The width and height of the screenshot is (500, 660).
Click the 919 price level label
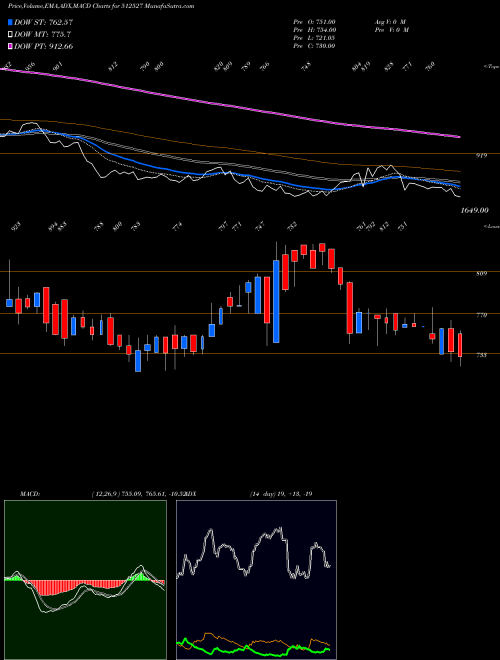tap(481, 156)
